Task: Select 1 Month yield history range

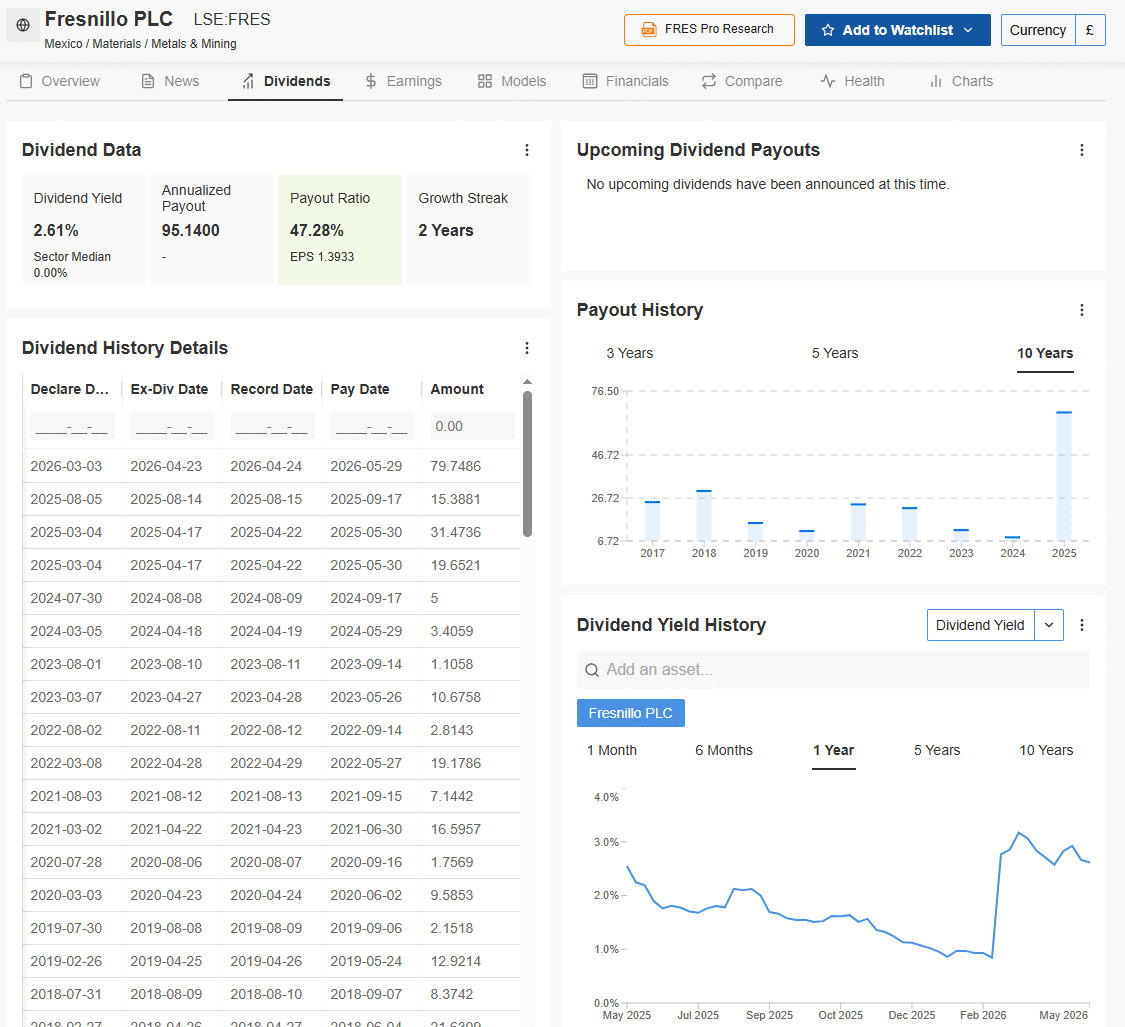Action: pyautogui.click(x=612, y=750)
